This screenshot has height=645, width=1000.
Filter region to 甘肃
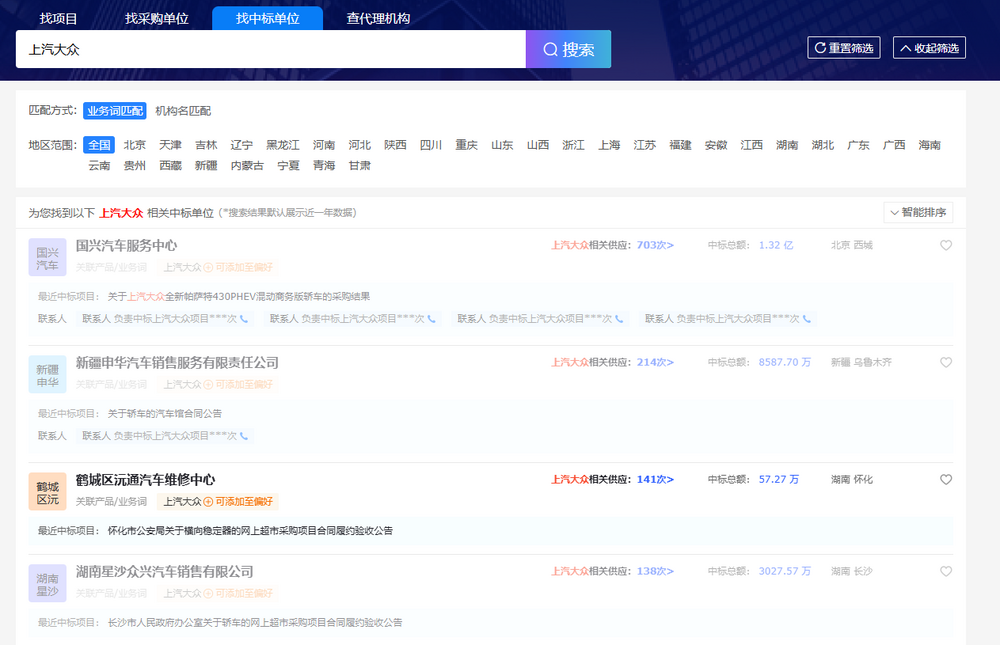click(360, 165)
